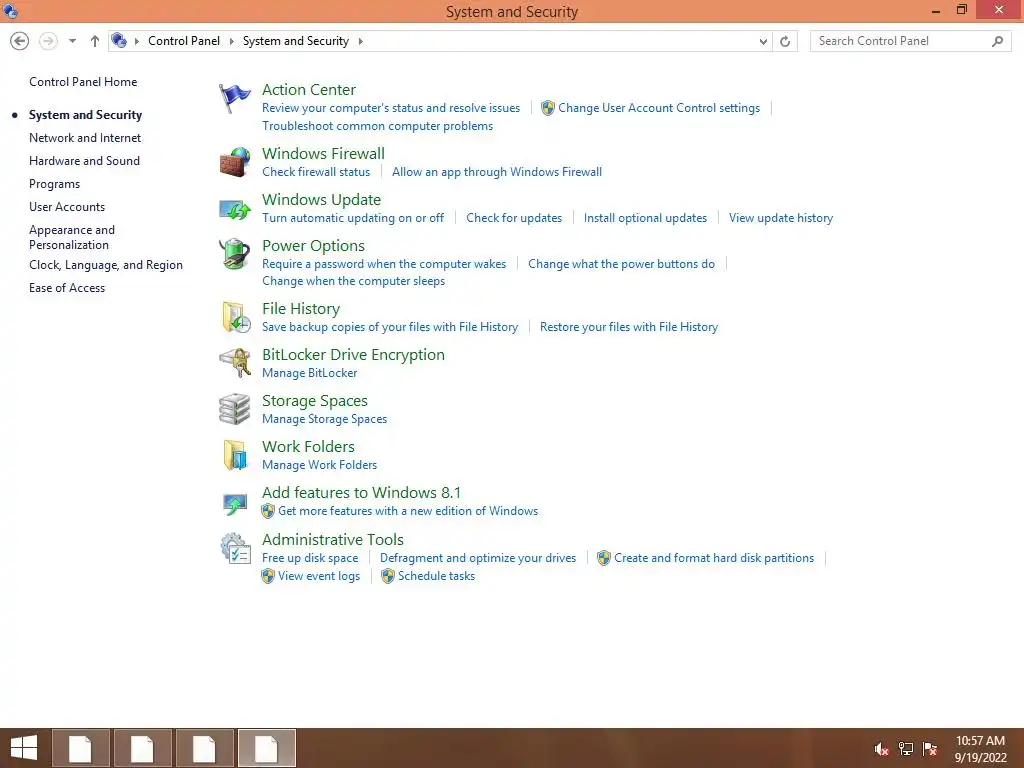Go forward with the Forward arrow
1024x768 pixels.
pos(48,41)
